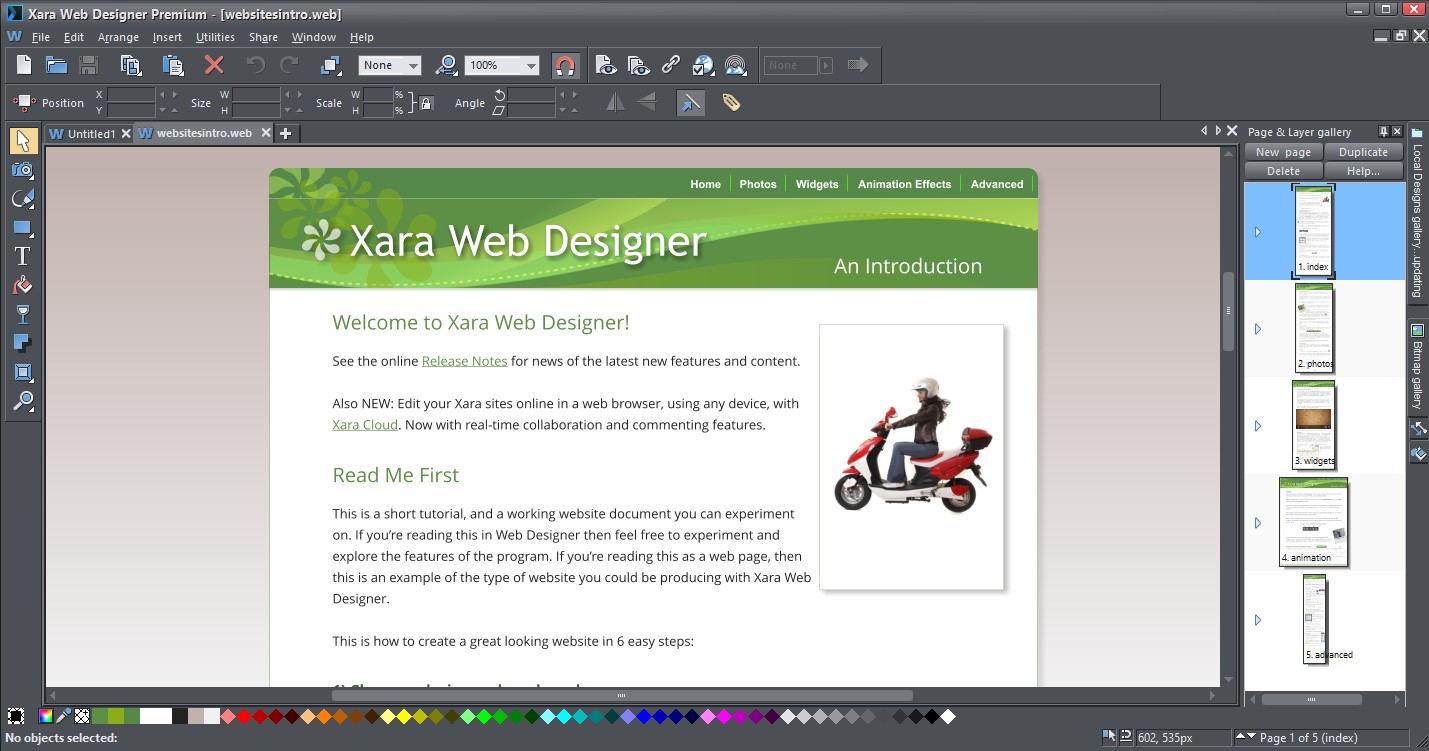Select the Selector arrow tool
Image resolution: width=1429 pixels, height=751 pixels.
23,141
